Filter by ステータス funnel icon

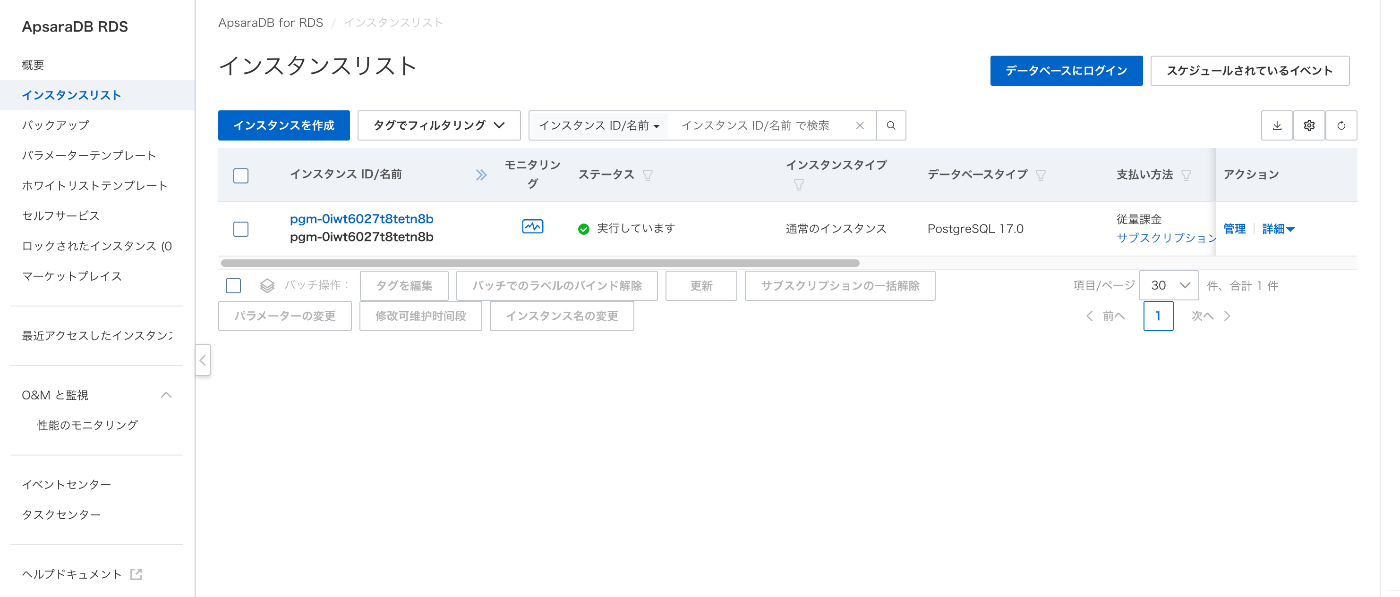[647, 175]
